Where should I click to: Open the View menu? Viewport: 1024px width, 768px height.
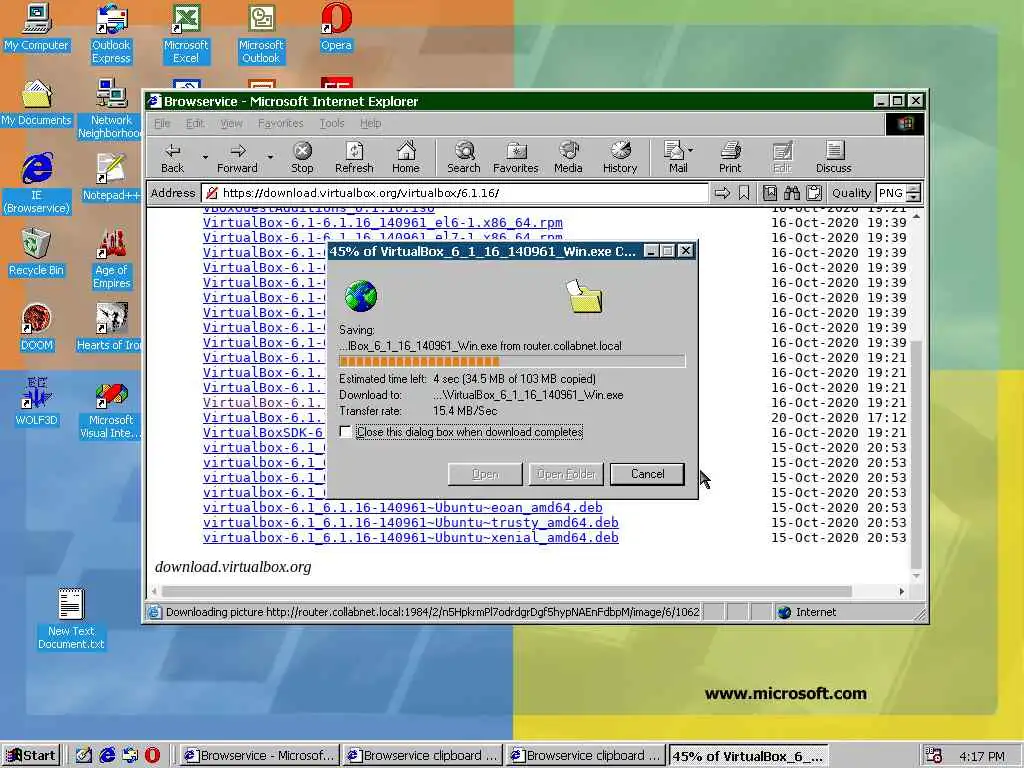pos(231,123)
